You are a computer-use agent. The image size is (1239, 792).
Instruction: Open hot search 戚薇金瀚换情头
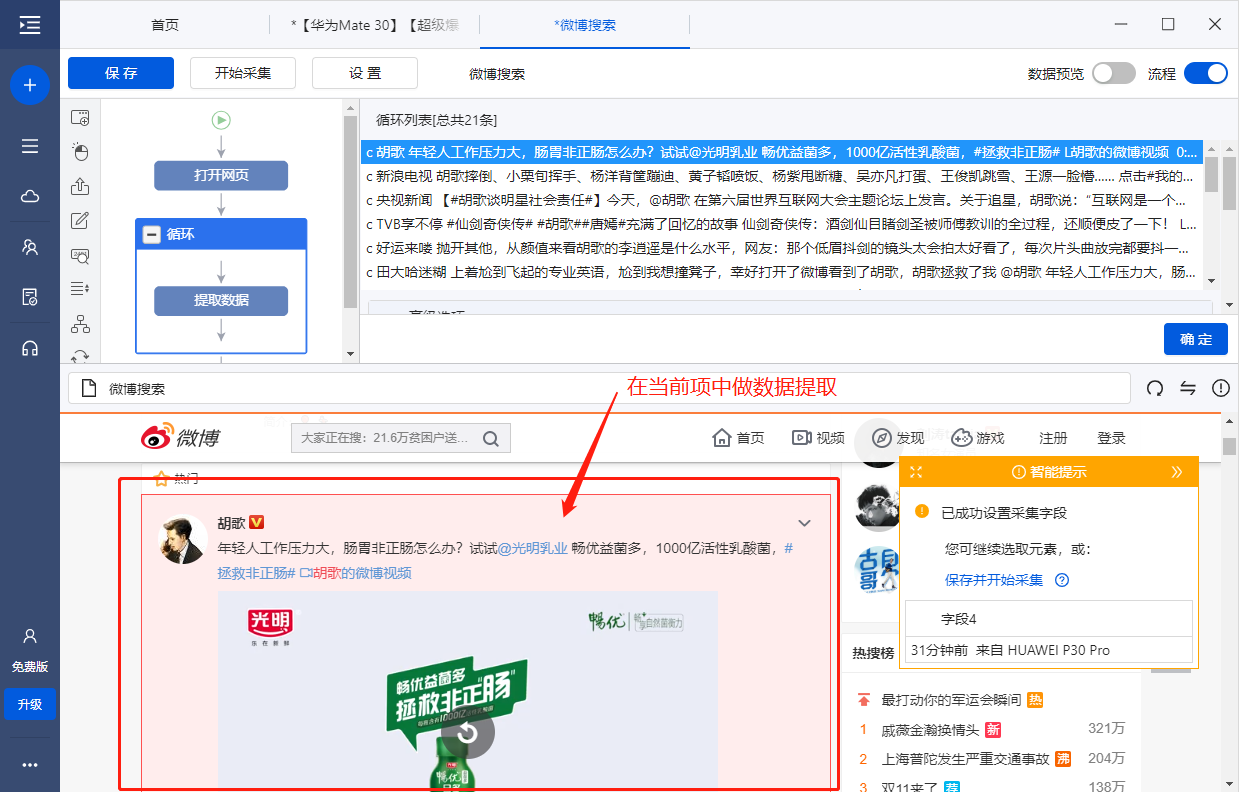tap(930, 729)
